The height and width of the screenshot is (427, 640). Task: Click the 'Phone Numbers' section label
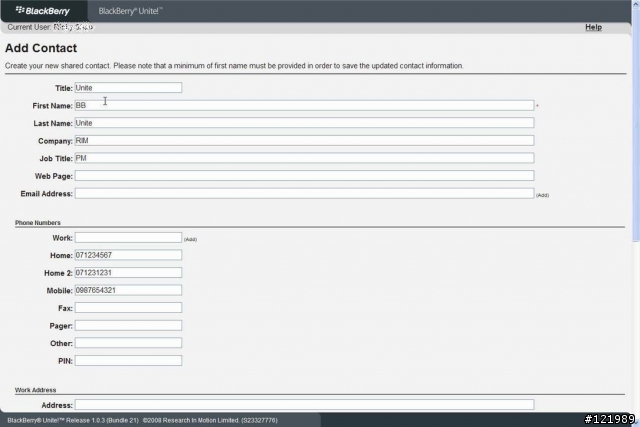click(x=38, y=222)
